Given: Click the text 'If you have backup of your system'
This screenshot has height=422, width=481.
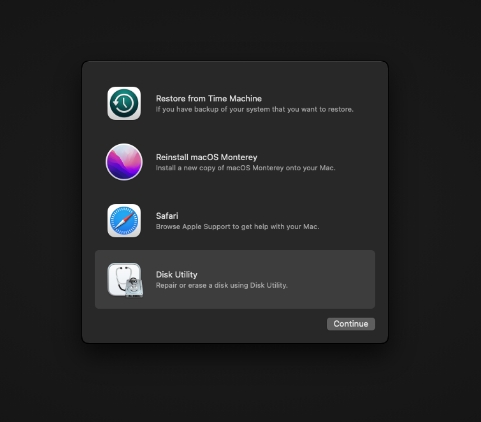Looking at the screenshot, I should point(213,109).
